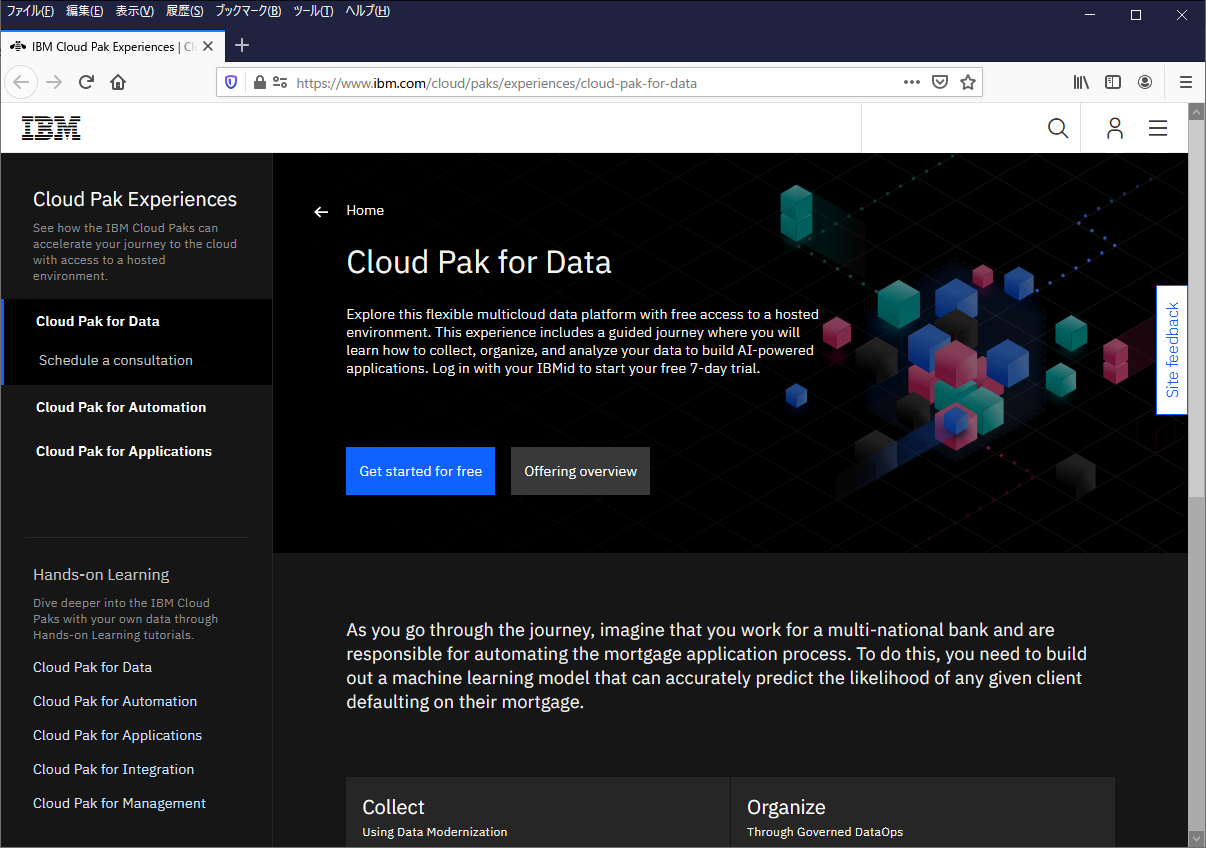Open the IBM site search icon
The height and width of the screenshot is (848, 1206).
1057,128
